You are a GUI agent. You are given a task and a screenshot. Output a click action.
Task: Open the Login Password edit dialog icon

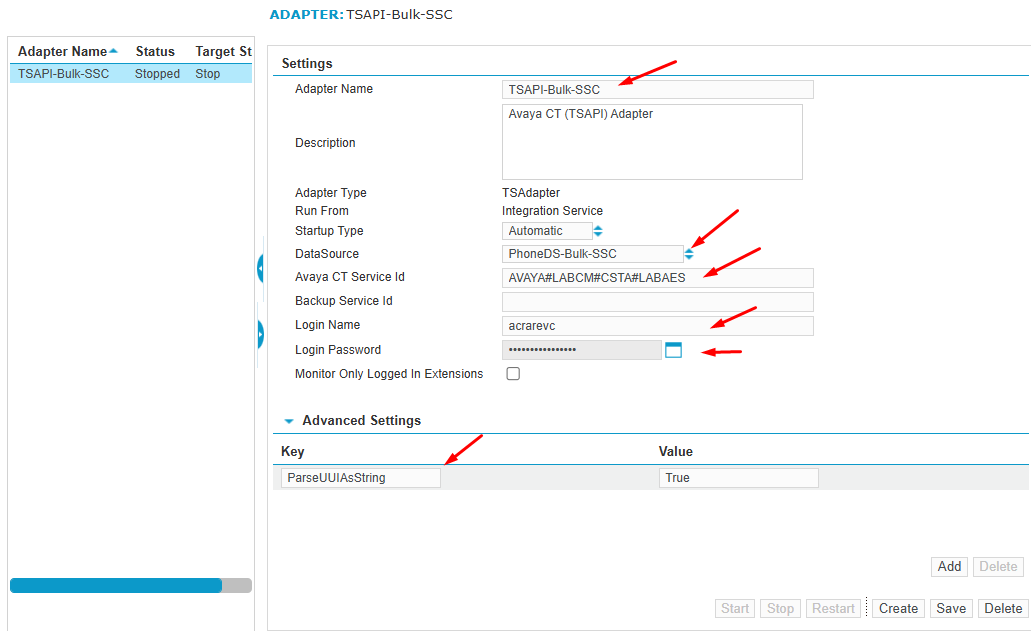pyautogui.click(x=673, y=350)
